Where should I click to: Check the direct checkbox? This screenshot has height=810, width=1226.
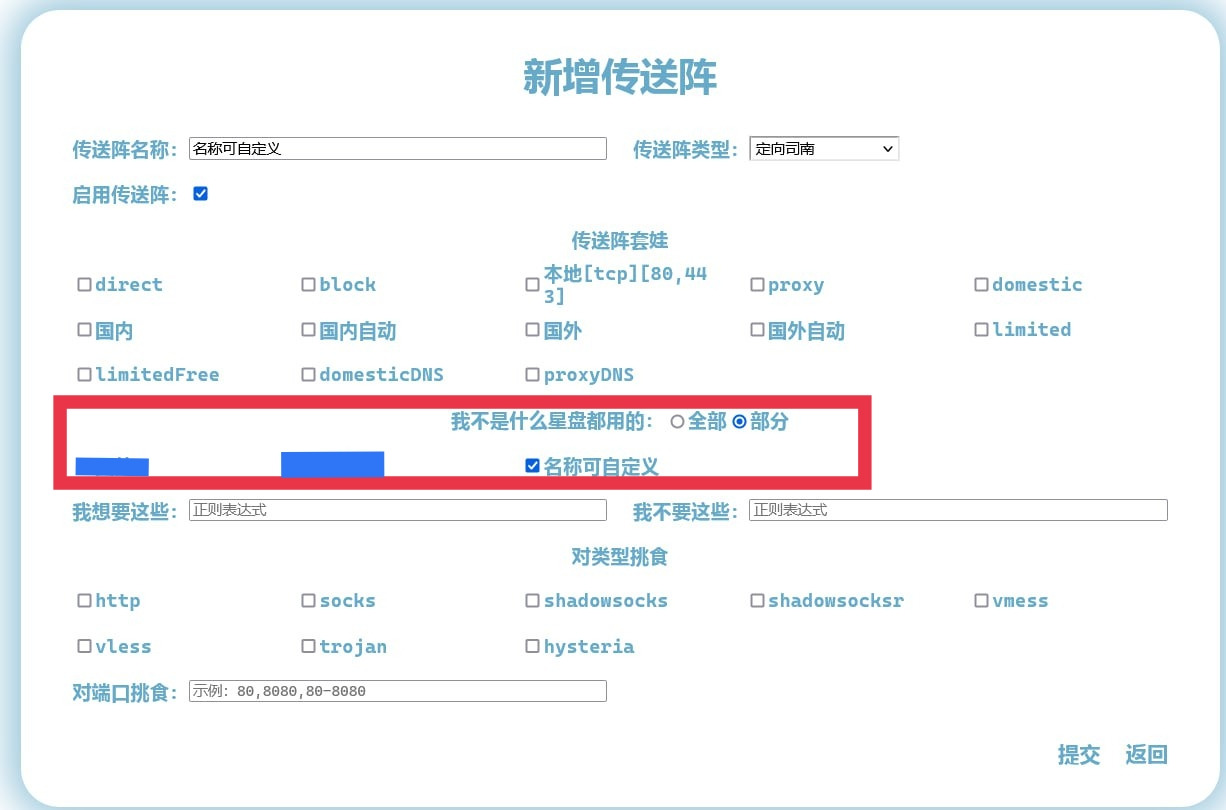[85, 285]
